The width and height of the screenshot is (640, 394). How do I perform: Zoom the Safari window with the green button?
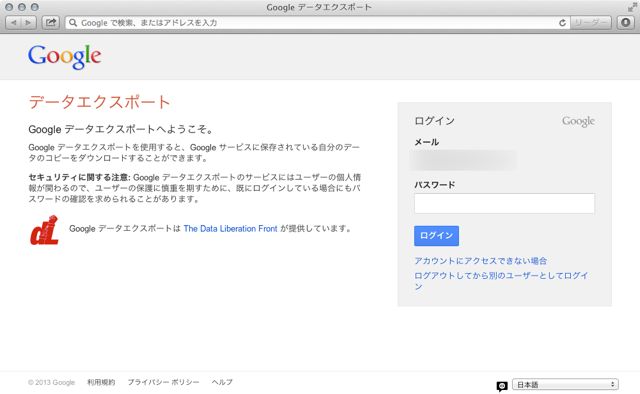[35, 7]
